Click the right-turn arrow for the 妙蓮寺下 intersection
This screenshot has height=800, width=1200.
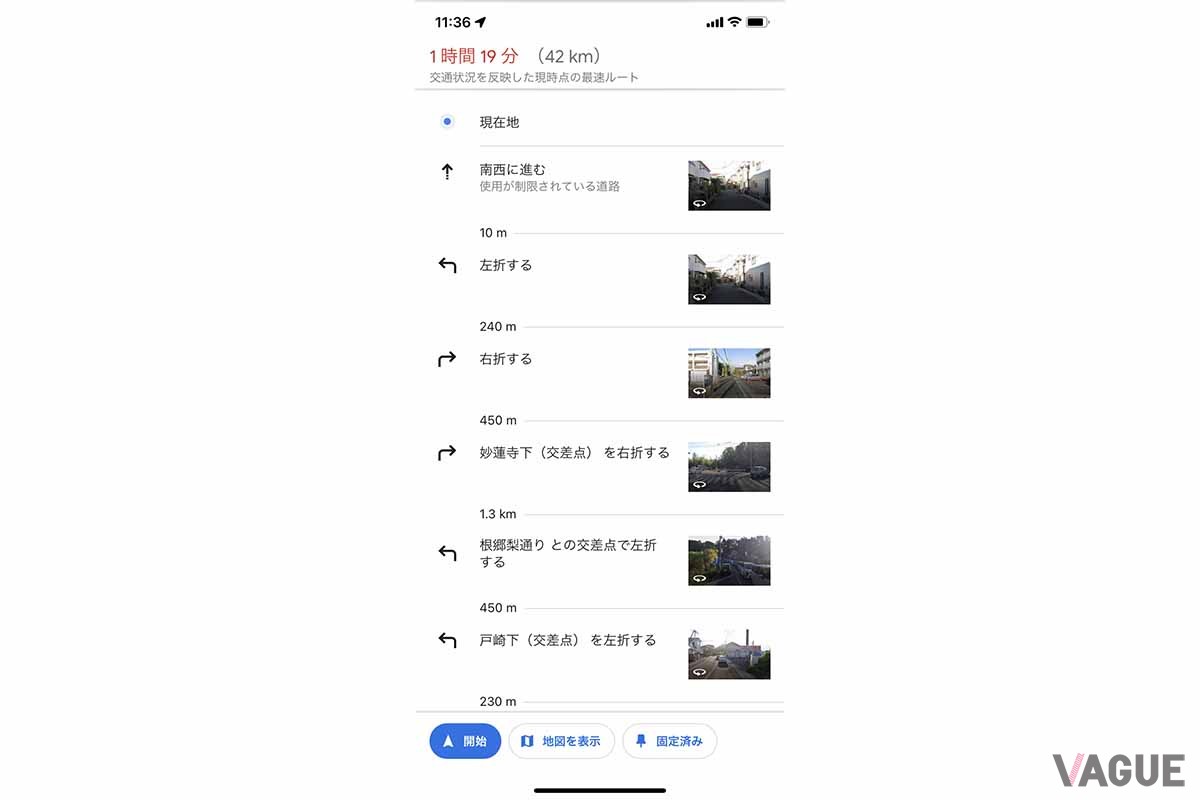pos(447,452)
